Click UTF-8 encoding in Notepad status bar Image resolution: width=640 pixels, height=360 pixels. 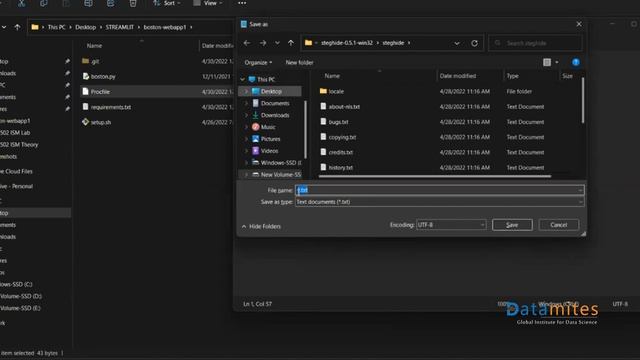[x=620, y=304]
